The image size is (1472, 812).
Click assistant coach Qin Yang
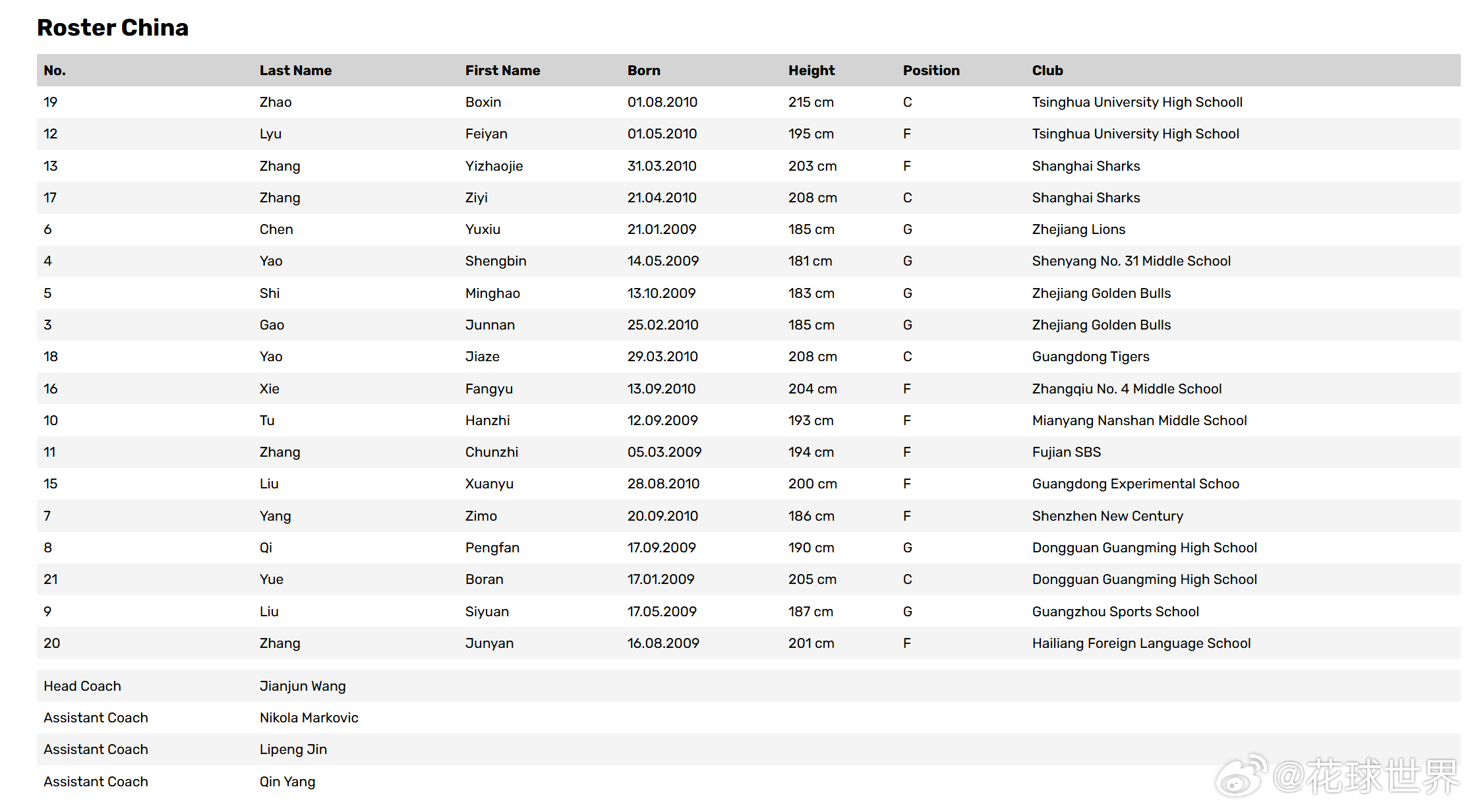pos(287,782)
